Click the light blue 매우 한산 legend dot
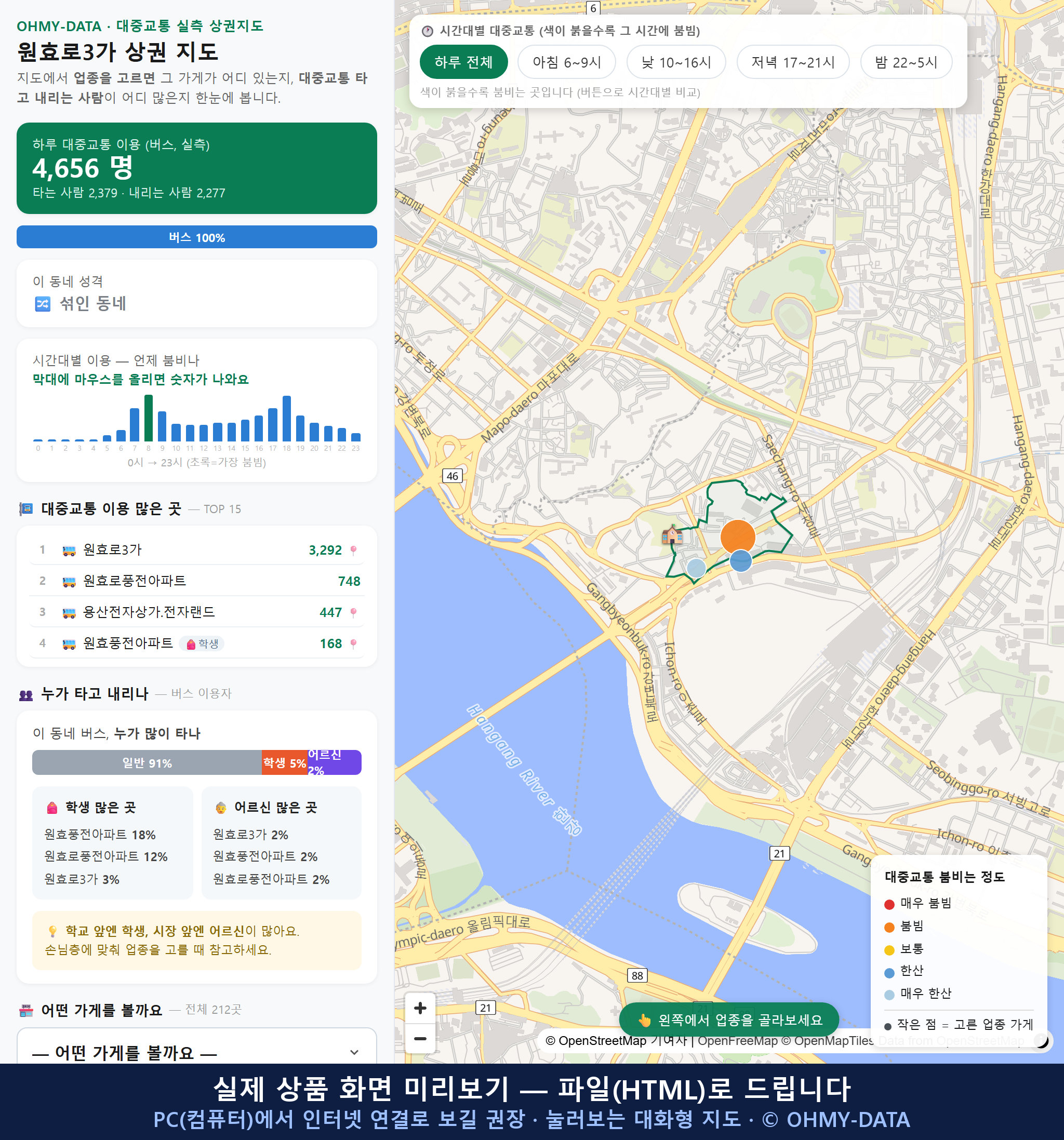 889,995
